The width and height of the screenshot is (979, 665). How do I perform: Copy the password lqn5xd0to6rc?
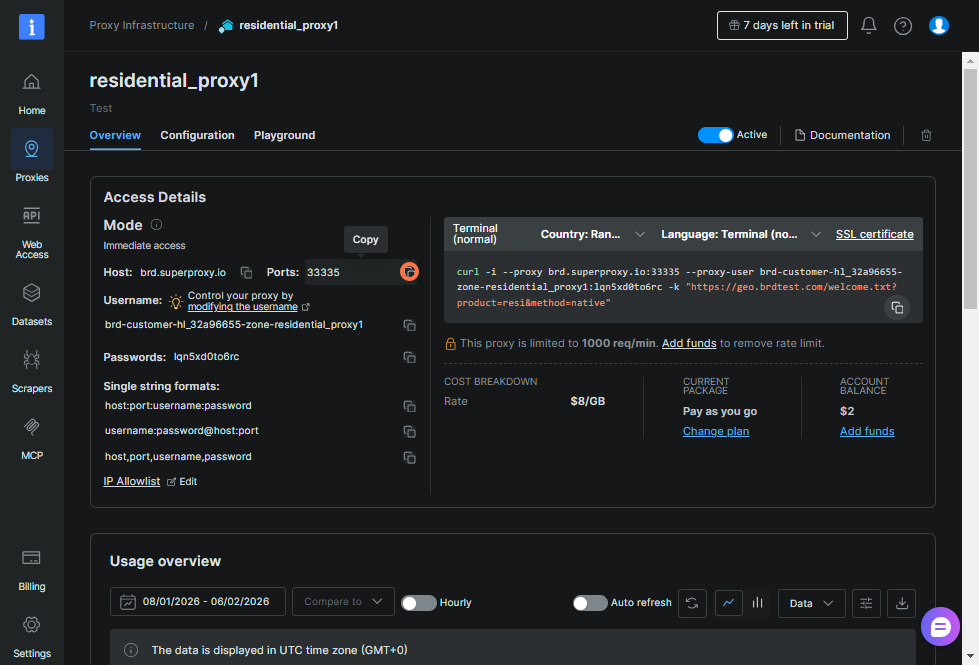409,357
